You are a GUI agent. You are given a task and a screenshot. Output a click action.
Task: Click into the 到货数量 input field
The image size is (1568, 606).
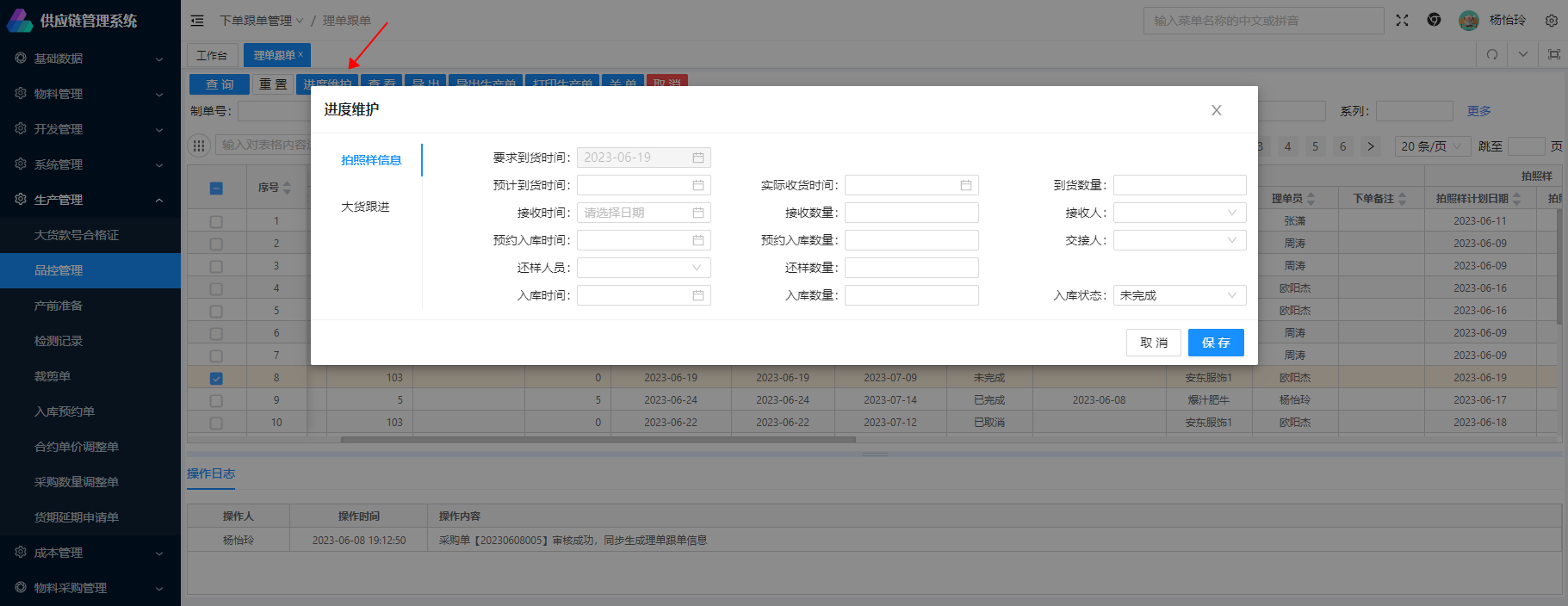click(x=1179, y=185)
